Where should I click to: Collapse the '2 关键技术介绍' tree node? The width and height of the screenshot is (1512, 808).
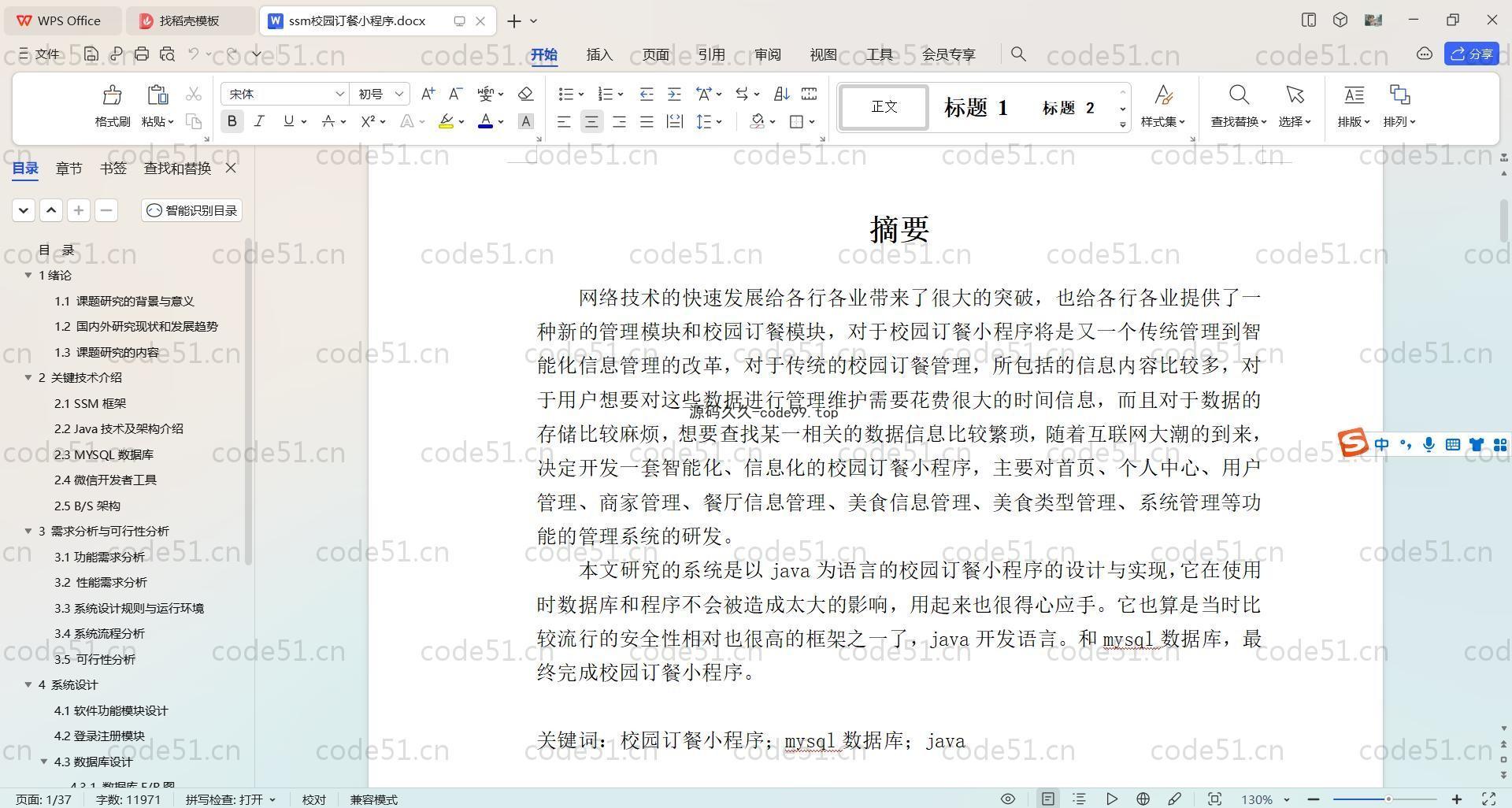(x=28, y=377)
